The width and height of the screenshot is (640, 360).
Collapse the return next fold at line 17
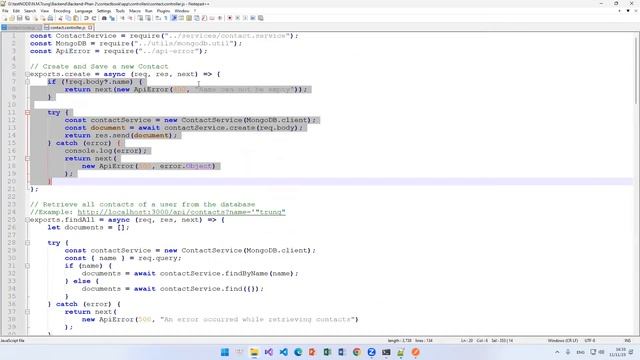(27, 159)
